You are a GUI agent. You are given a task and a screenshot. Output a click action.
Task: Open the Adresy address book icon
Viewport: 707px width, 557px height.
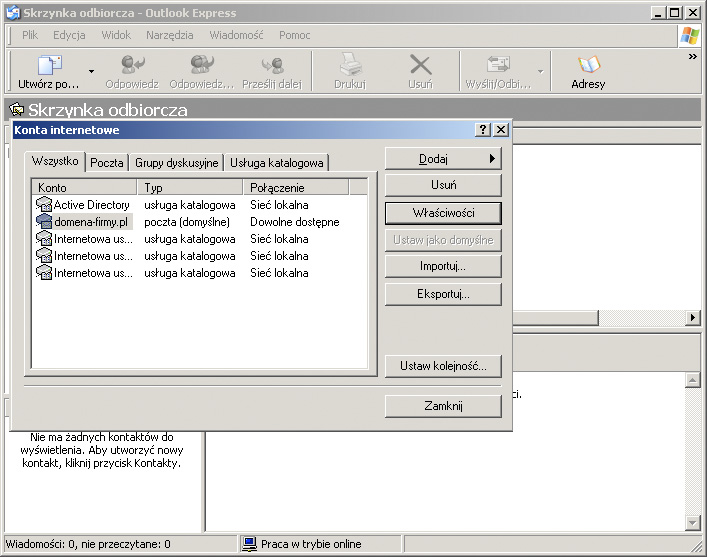click(589, 64)
